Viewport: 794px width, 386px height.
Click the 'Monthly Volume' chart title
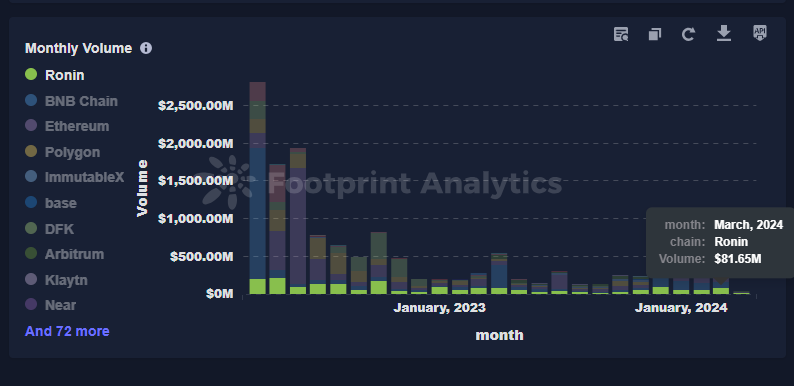78,48
